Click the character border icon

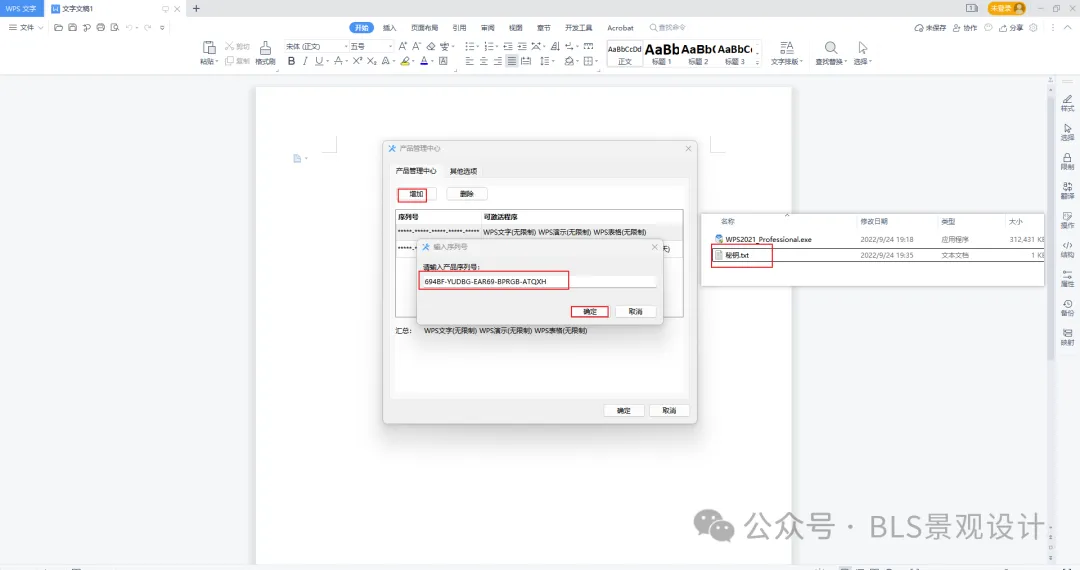[x=443, y=61]
